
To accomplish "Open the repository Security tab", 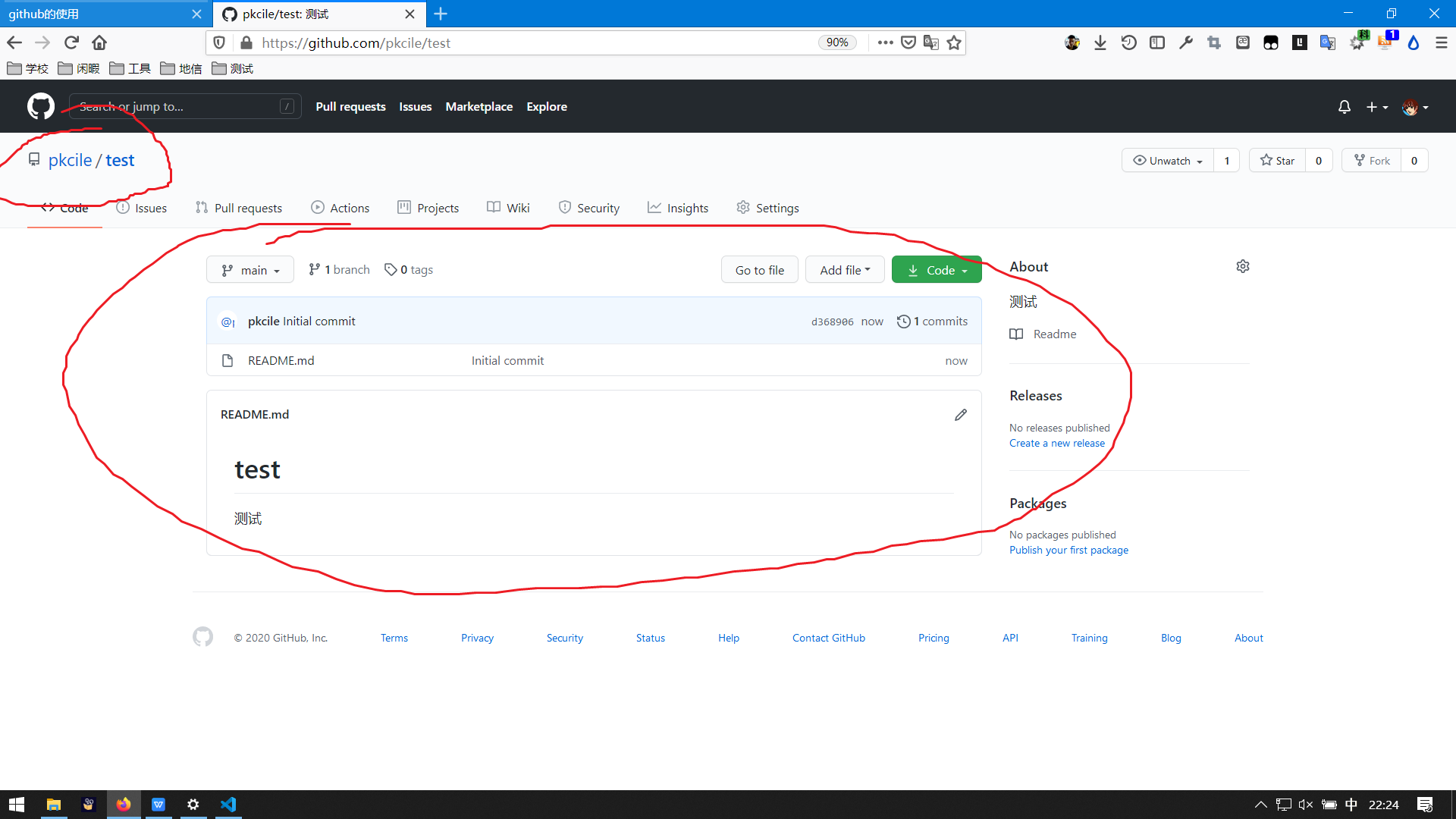I will click(589, 208).
